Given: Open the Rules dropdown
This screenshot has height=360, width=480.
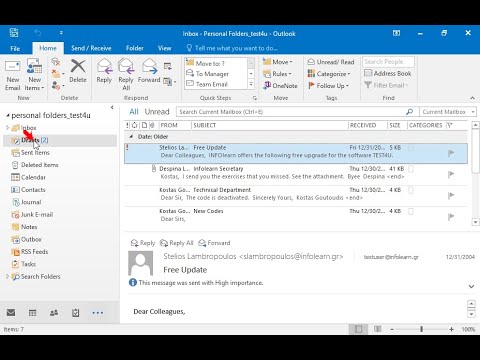Looking at the screenshot, I should point(277,74).
